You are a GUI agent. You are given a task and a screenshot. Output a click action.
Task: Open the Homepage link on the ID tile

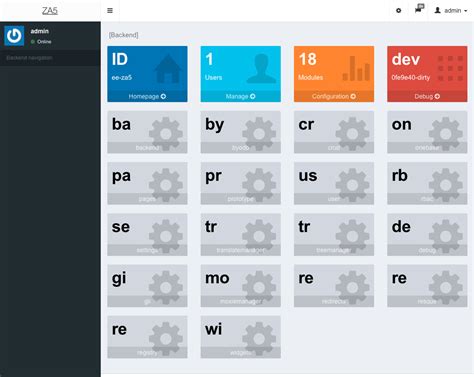point(147,96)
